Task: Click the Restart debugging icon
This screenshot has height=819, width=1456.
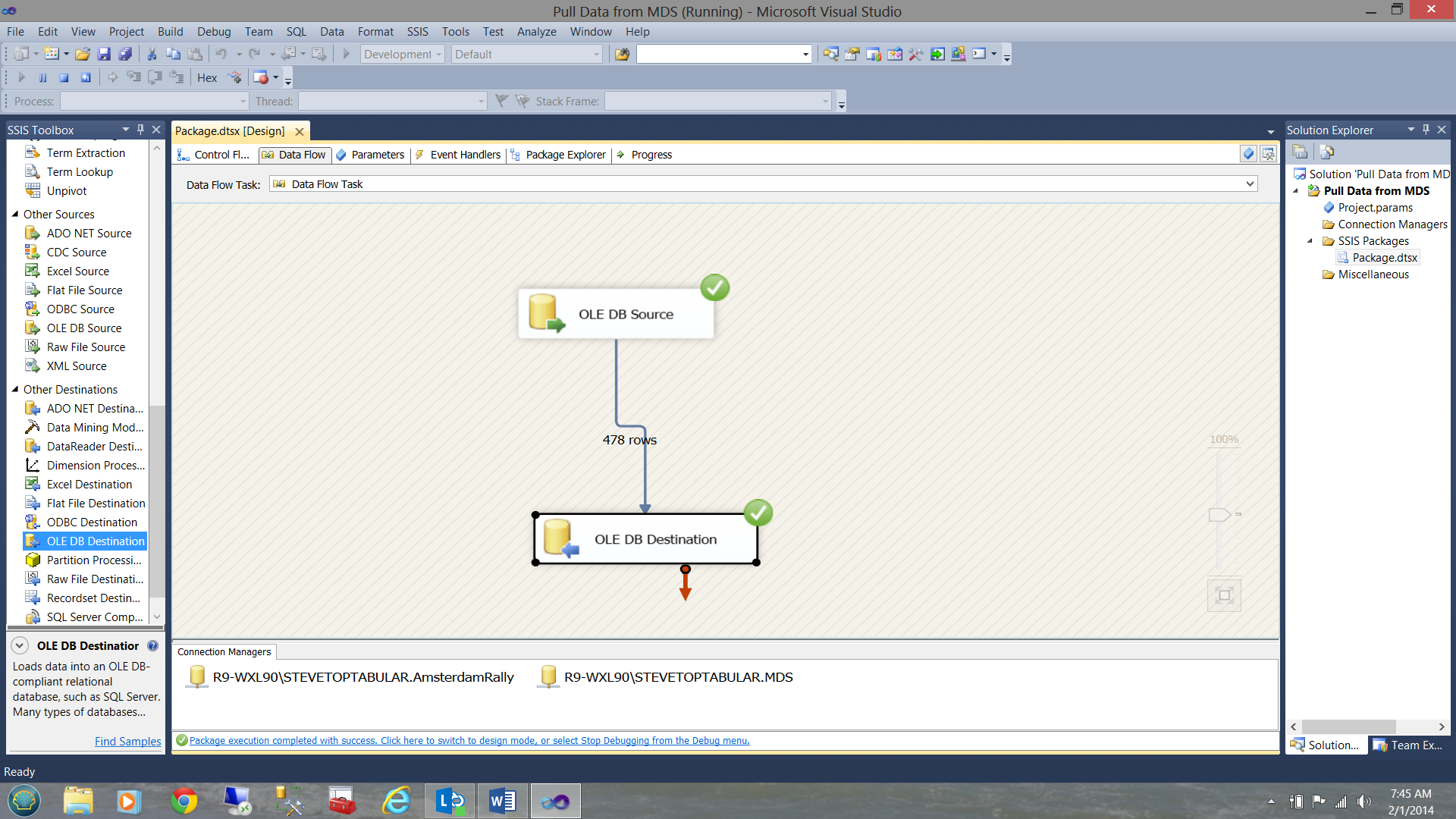Action: 86,77
